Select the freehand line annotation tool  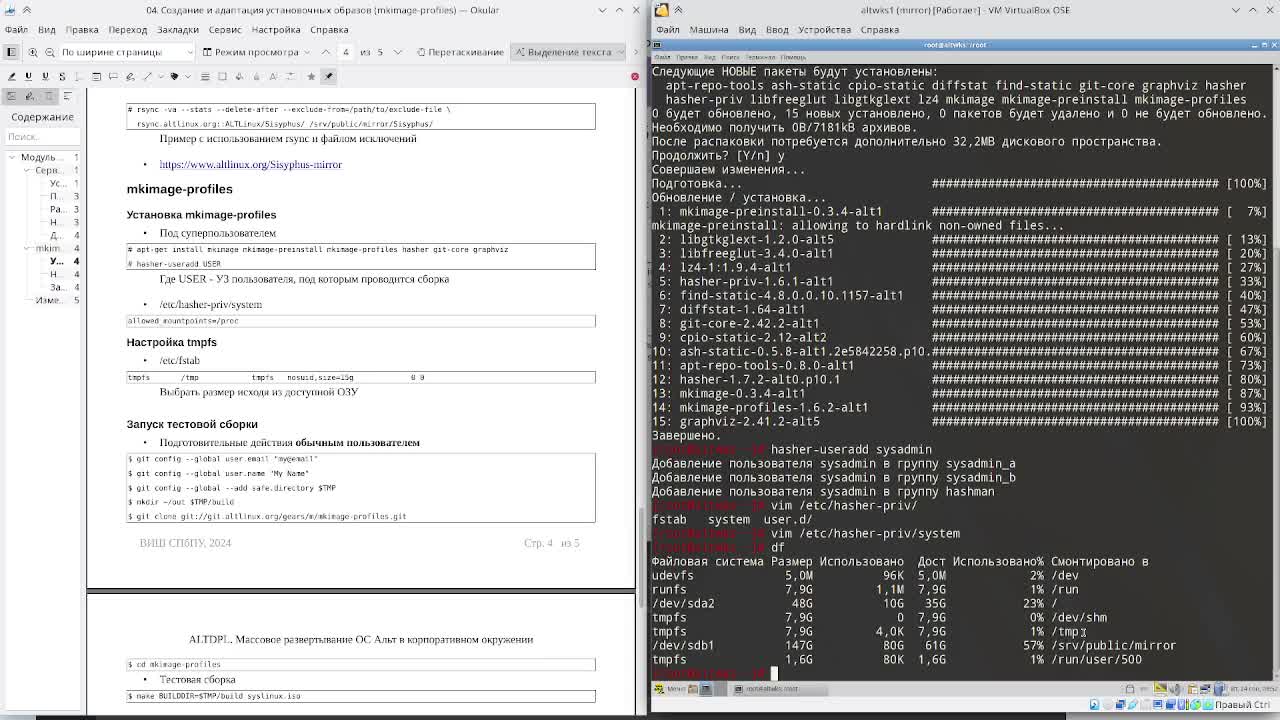[x=130, y=76]
